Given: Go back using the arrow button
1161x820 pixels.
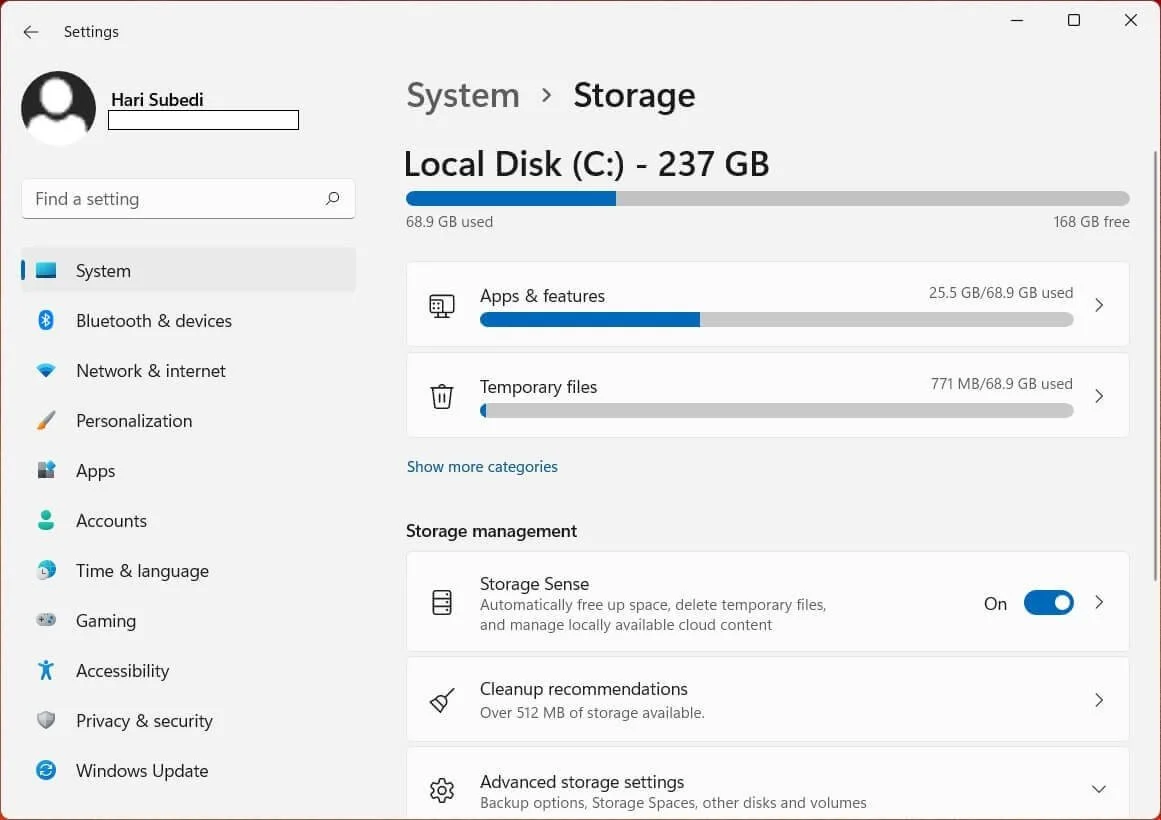Looking at the screenshot, I should pyautogui.click(x=30, y=31).
